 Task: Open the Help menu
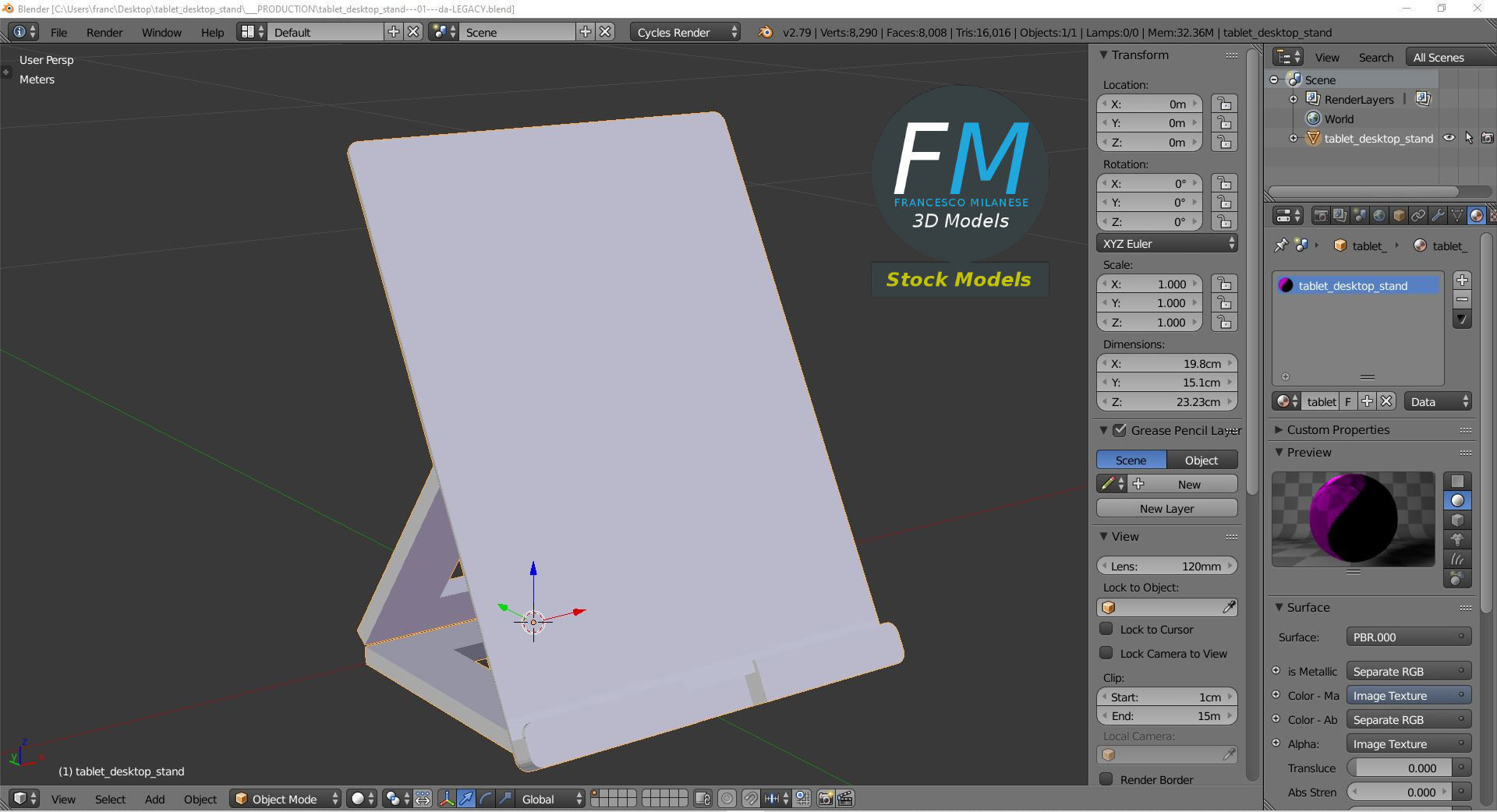[x=212, y=32]
